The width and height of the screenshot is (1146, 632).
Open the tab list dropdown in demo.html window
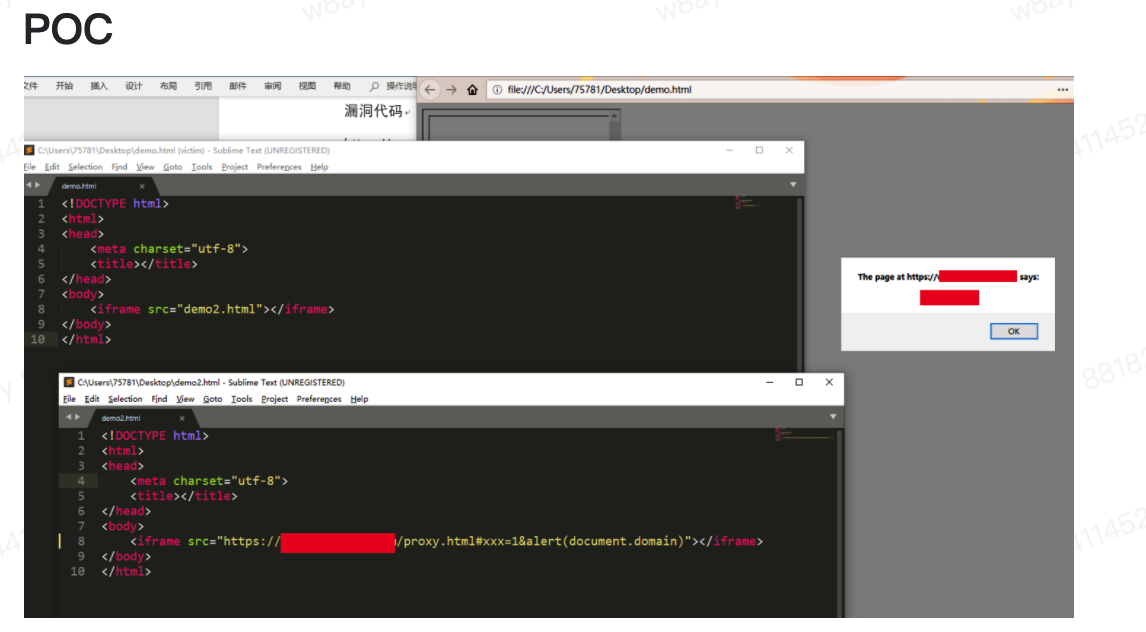pos(793,184)
